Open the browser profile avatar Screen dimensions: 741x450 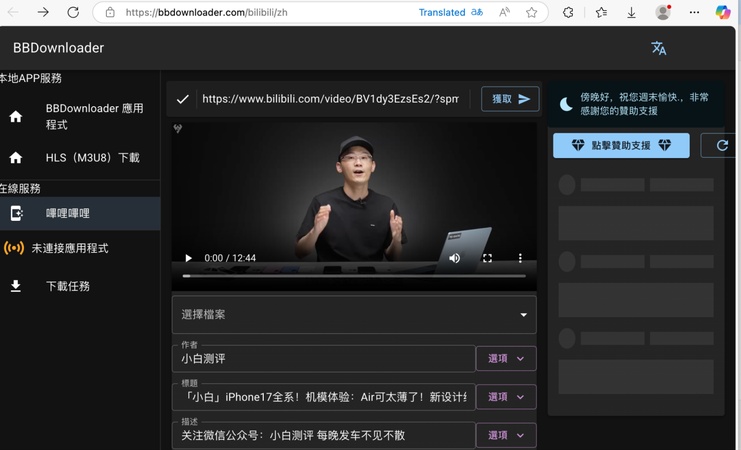click(663, 12)
